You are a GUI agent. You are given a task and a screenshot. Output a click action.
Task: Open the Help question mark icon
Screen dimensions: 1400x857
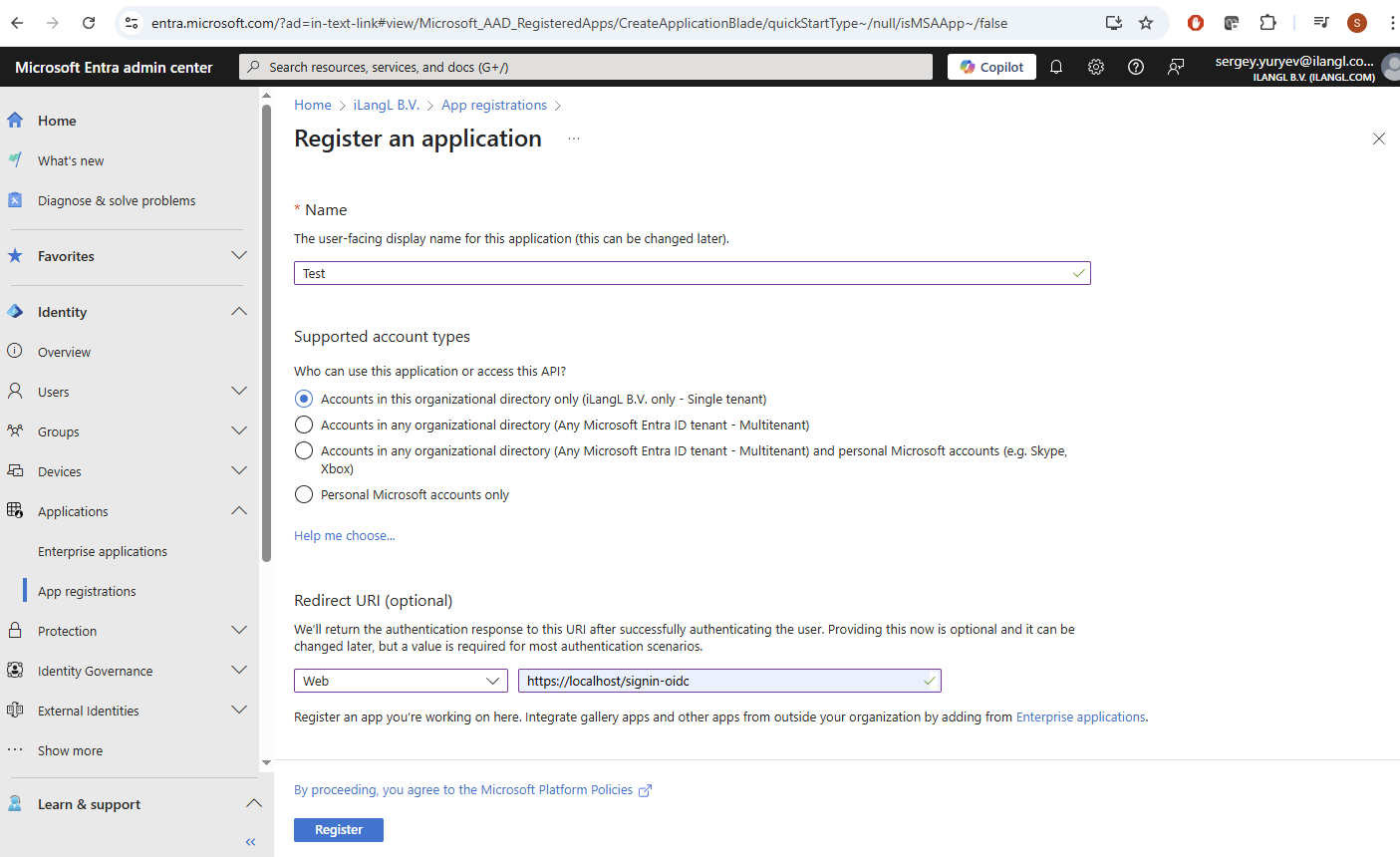1136,67
